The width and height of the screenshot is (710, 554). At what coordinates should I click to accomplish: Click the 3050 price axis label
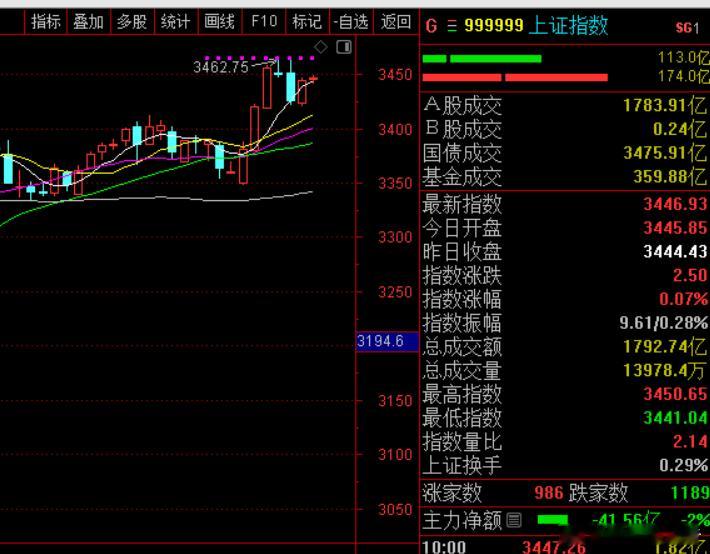click(395, 510)
